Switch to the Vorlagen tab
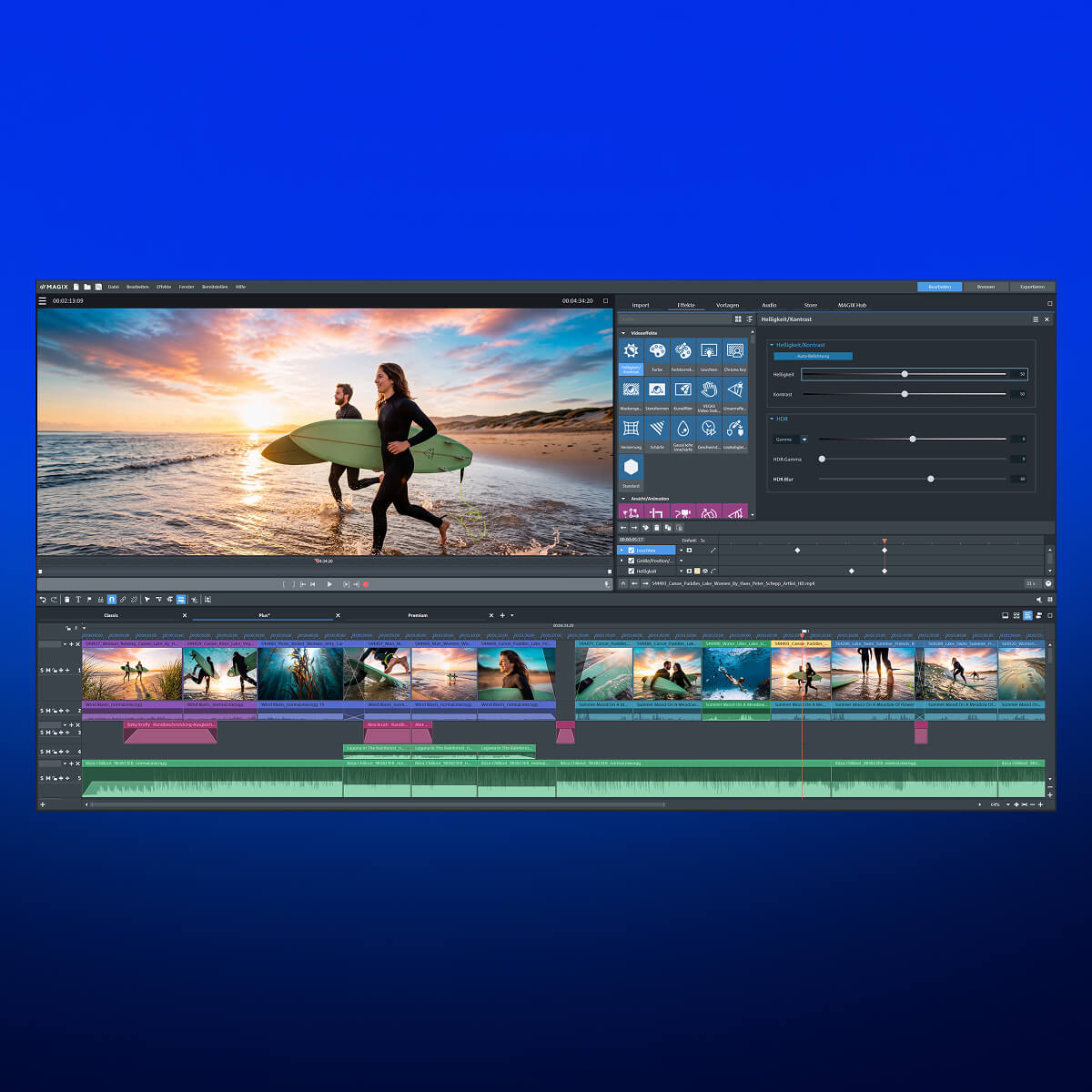 pyautogui.click(x=727, y=306)
